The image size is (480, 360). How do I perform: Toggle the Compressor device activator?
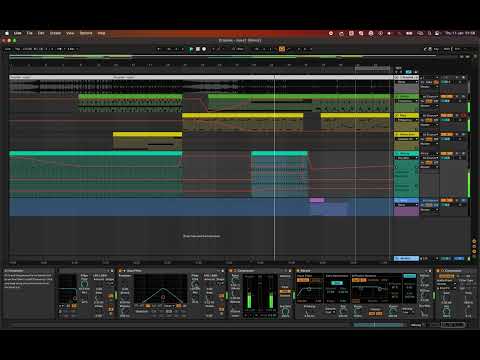231,271
